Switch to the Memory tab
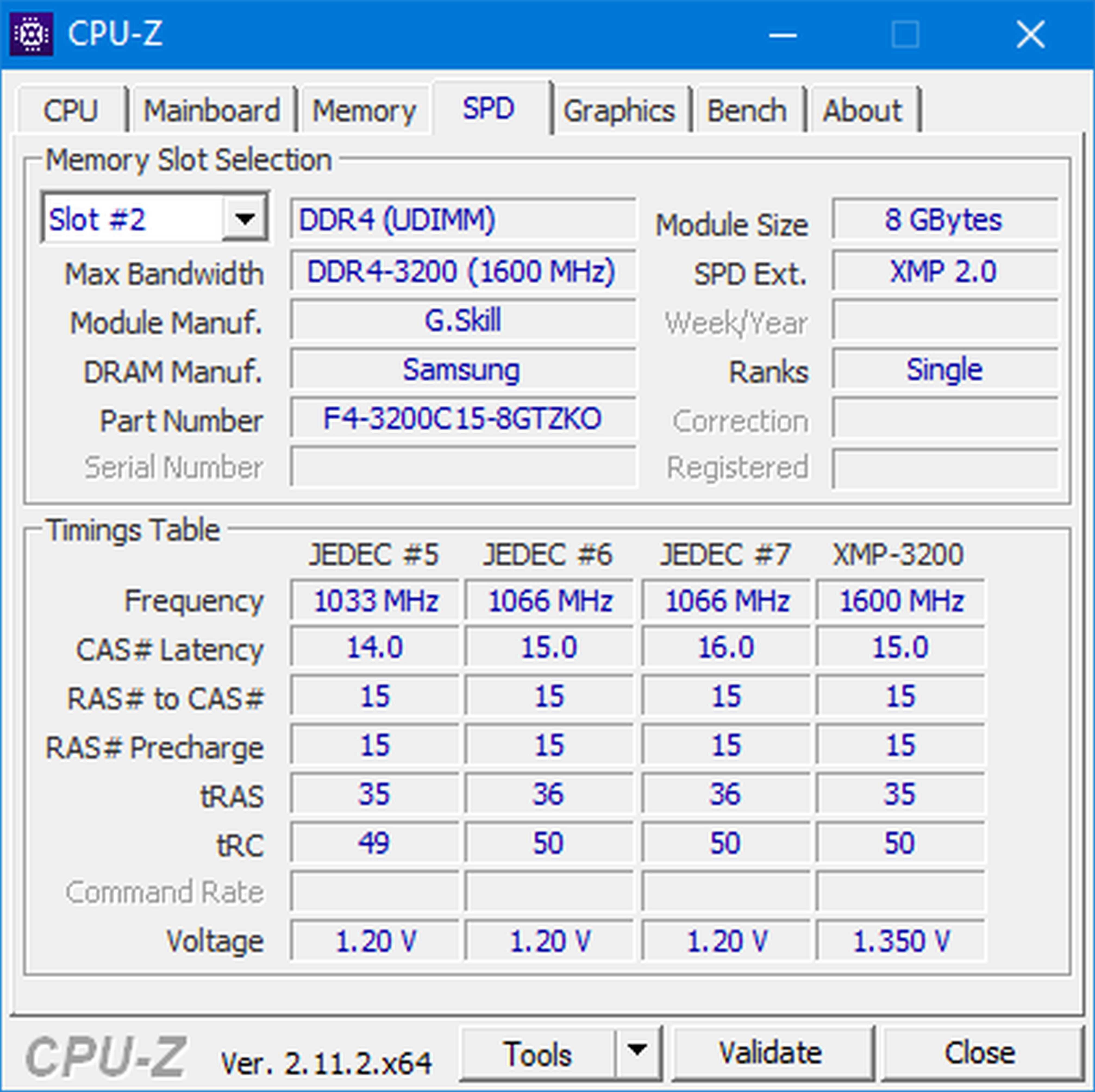Image resolution: width=1095 pixels, height=1092 pixels. (x=364, y=110)
